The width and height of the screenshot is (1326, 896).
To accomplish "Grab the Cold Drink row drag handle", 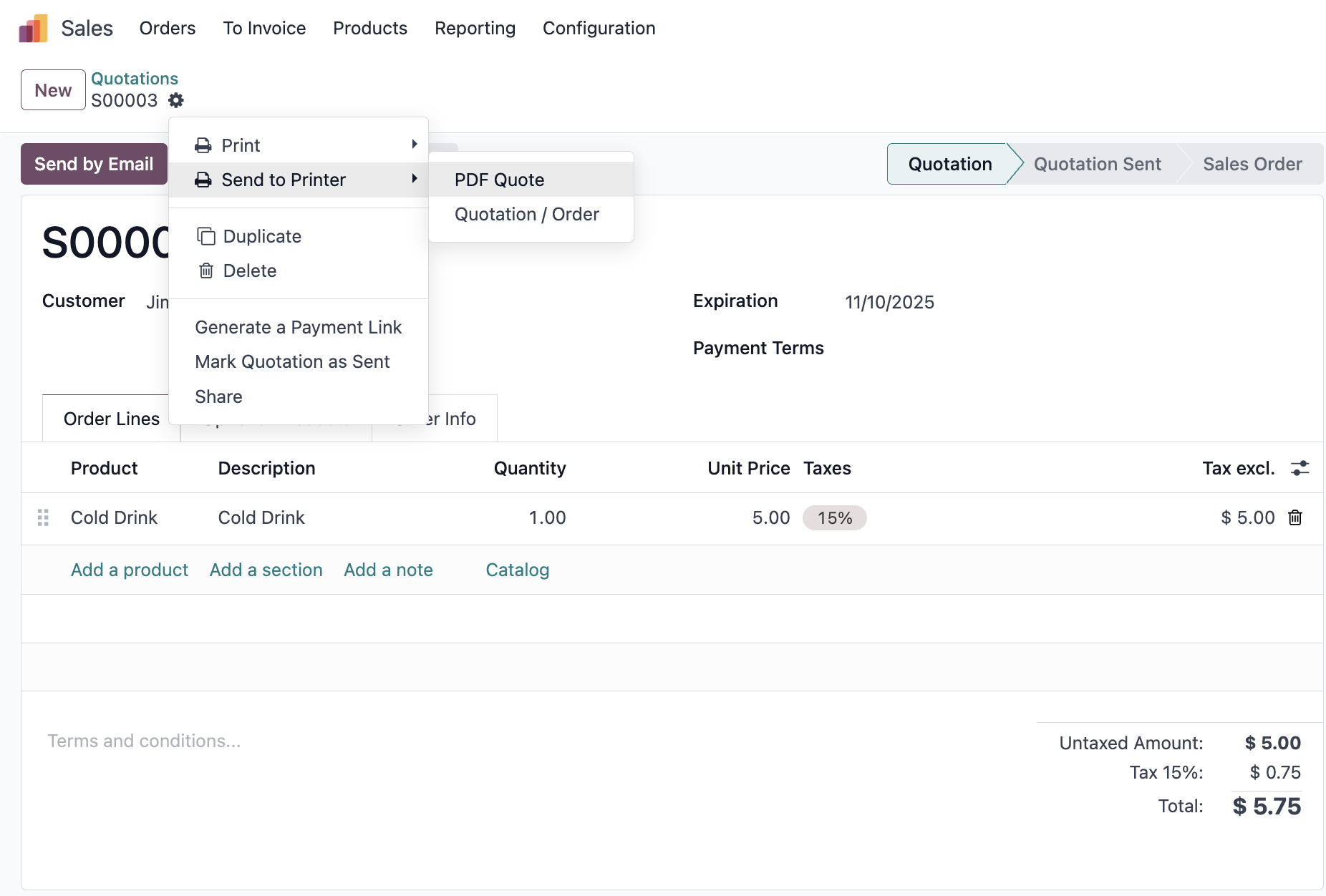I will click(43, 517).
